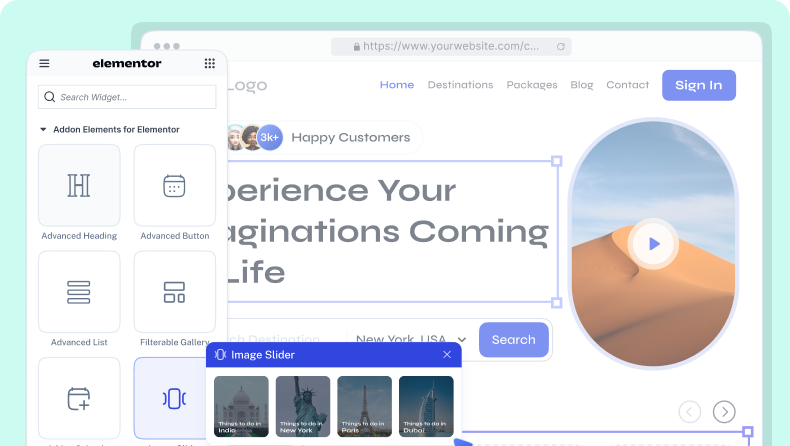Screen dimensions: 790x446
Task: Go to the Home nav item
Action: (x=397, y=85)
